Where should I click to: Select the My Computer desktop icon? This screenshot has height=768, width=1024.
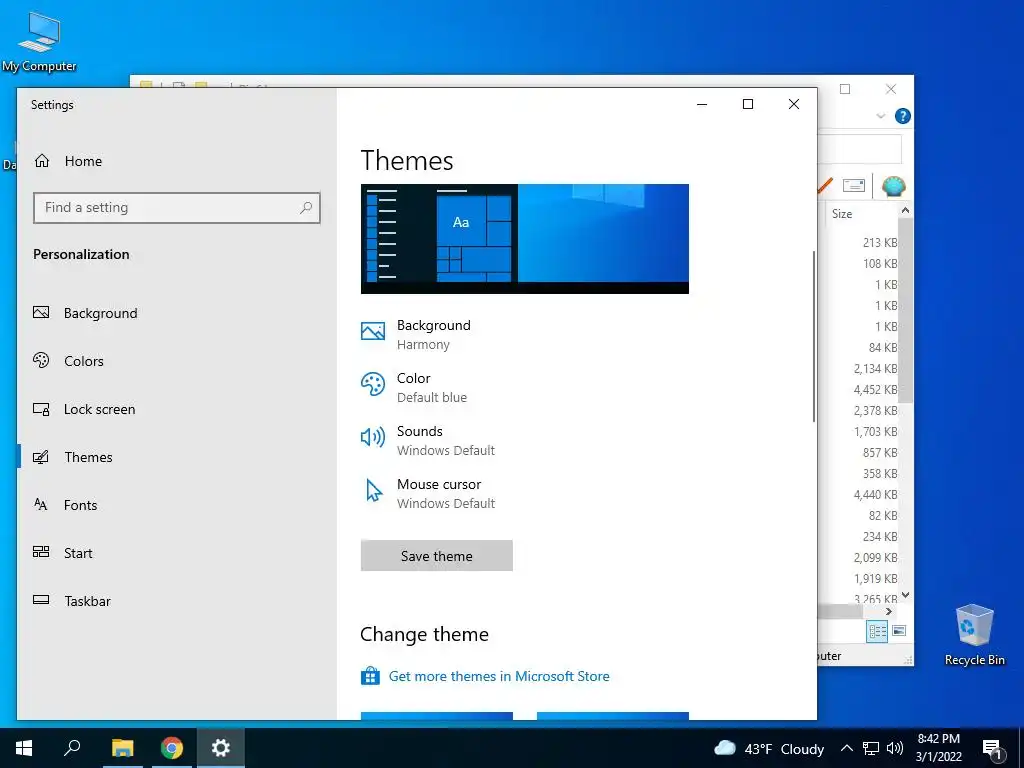pos(39,42)
